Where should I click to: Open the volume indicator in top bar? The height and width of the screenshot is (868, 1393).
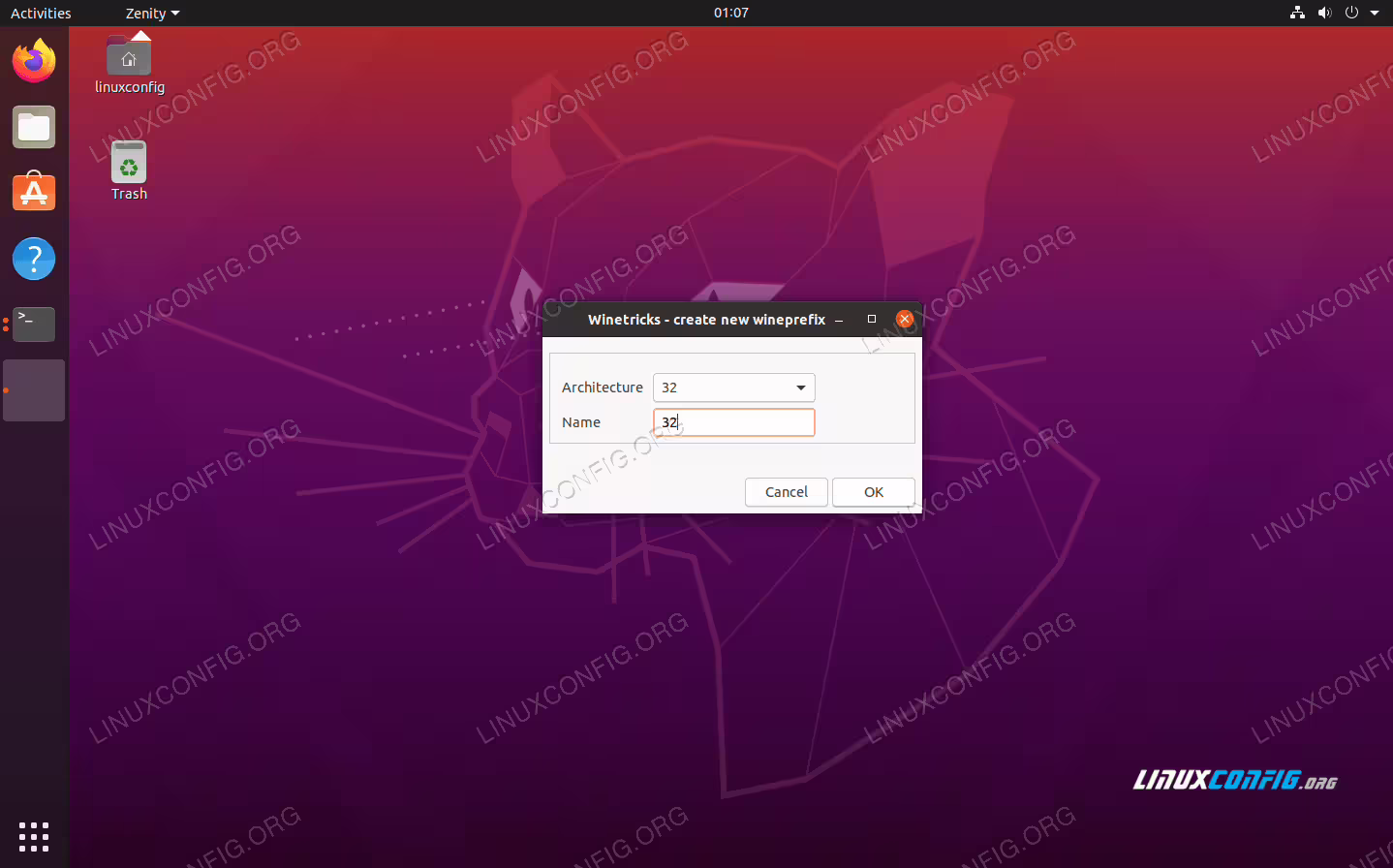[1324, 13]
